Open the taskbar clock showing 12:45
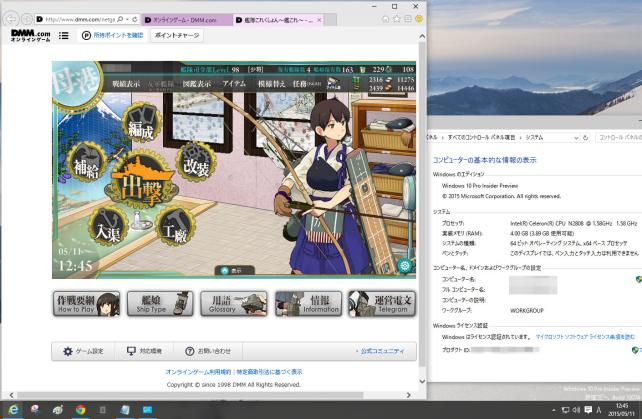 621,410
